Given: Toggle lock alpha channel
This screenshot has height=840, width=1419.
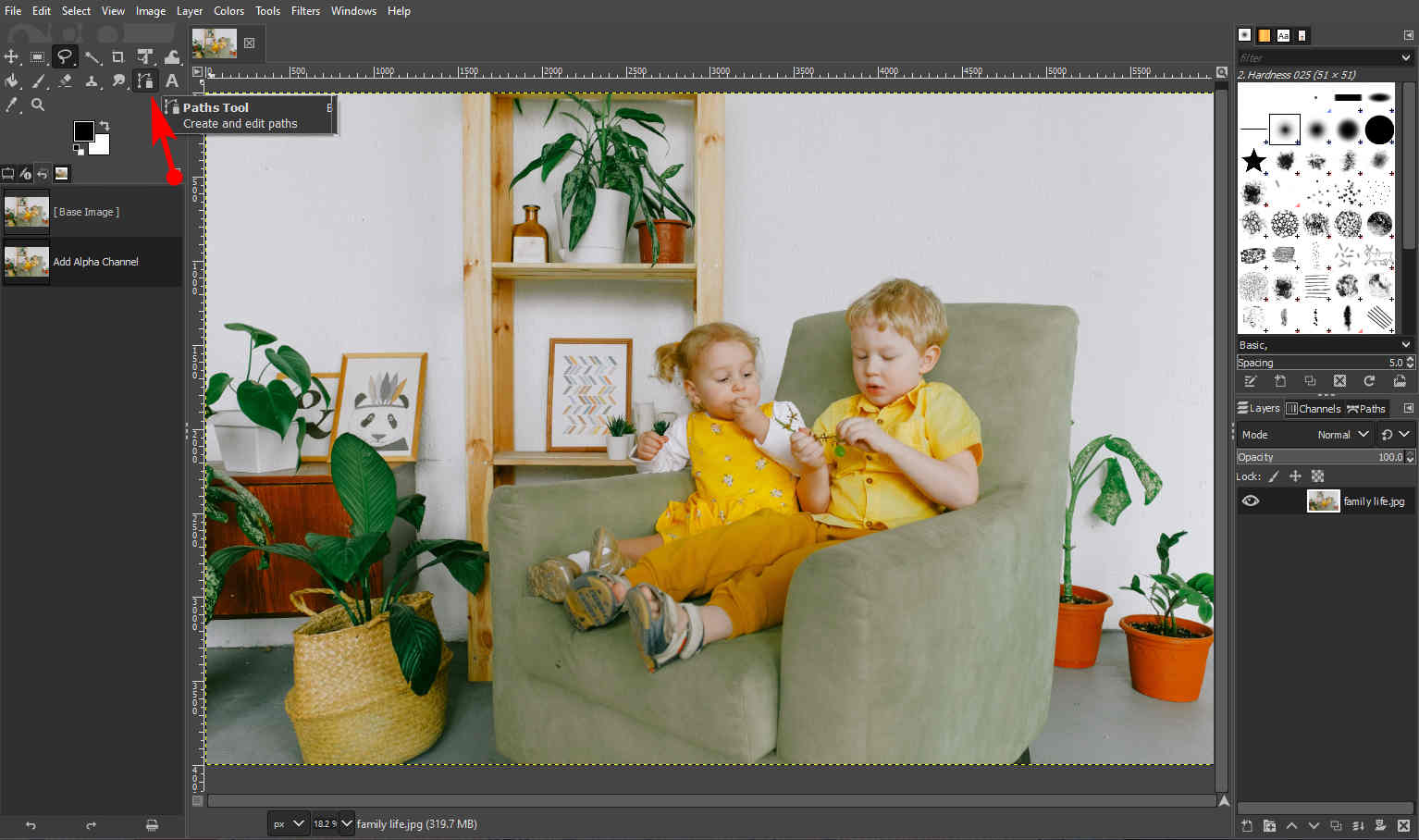Looking at the screenshot, I should tap(1317, 476).
